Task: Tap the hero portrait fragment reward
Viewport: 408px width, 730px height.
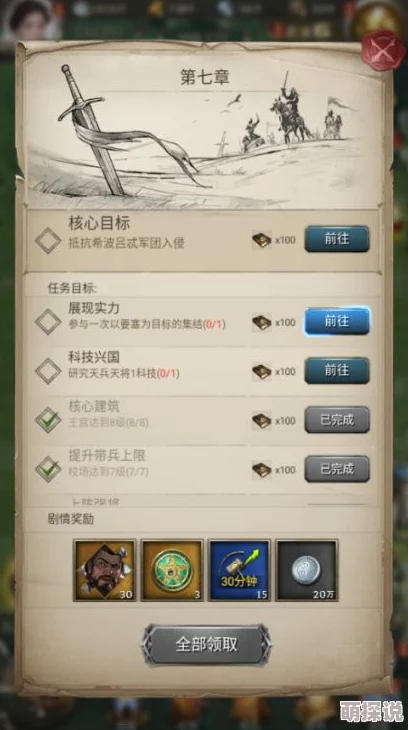Action: 105,570
